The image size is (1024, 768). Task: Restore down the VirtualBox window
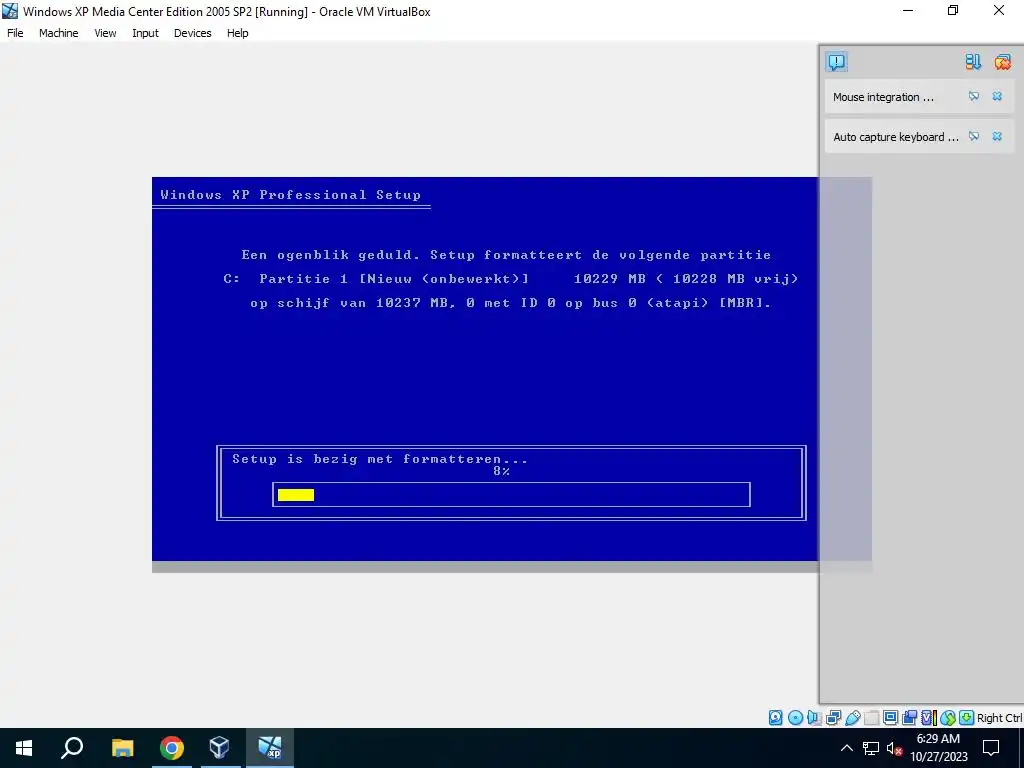(953, 10)
